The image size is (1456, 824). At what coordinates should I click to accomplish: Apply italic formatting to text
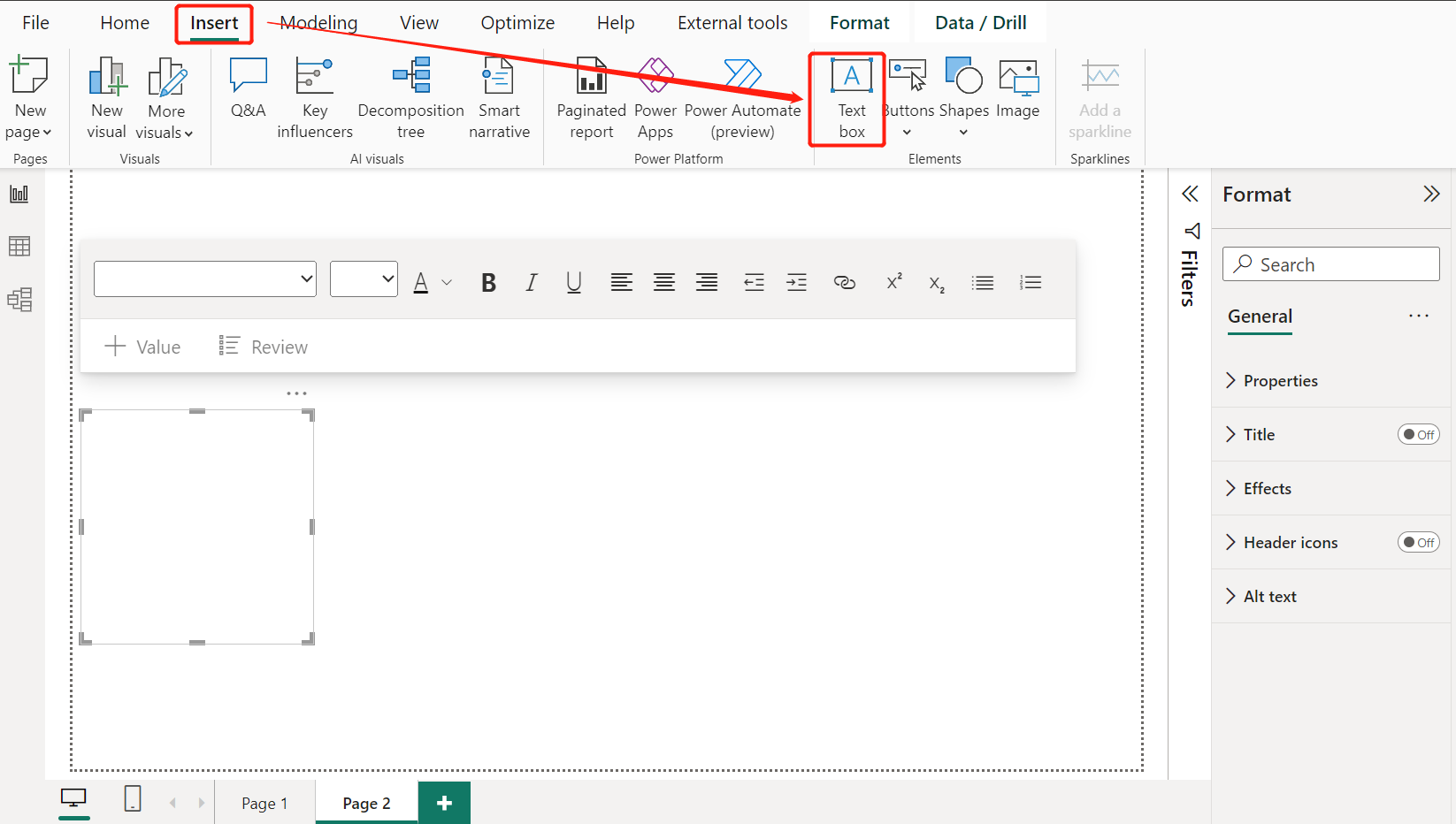531,283
